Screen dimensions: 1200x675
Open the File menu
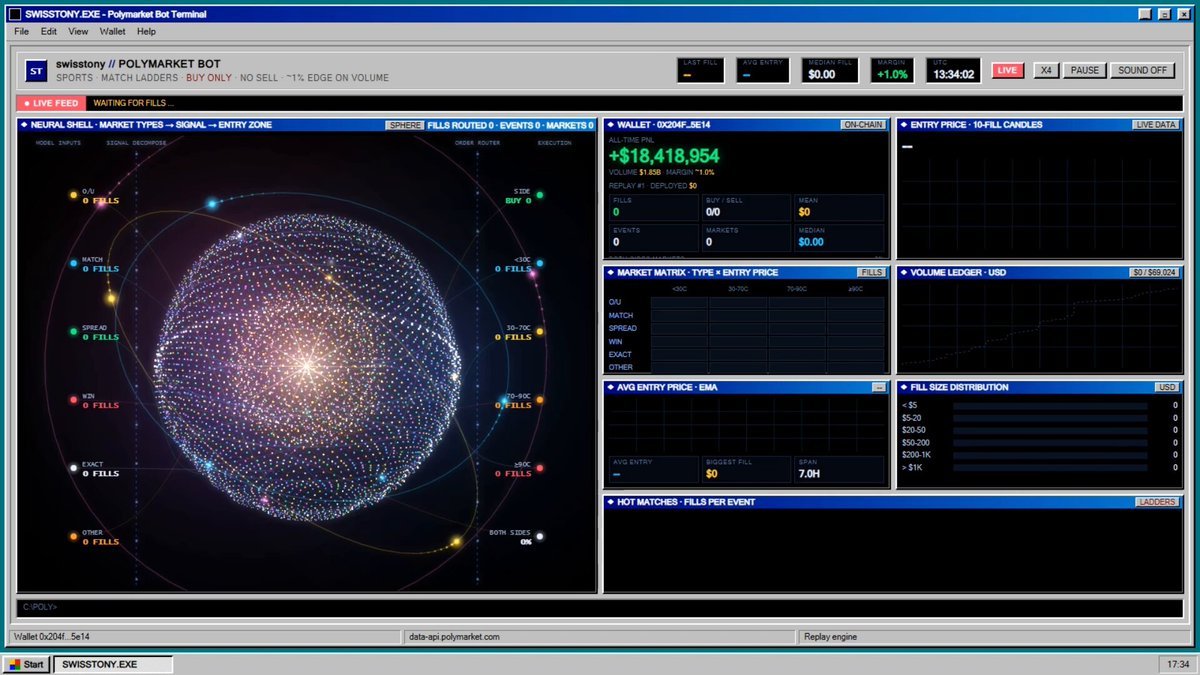(x=22, y=32)
